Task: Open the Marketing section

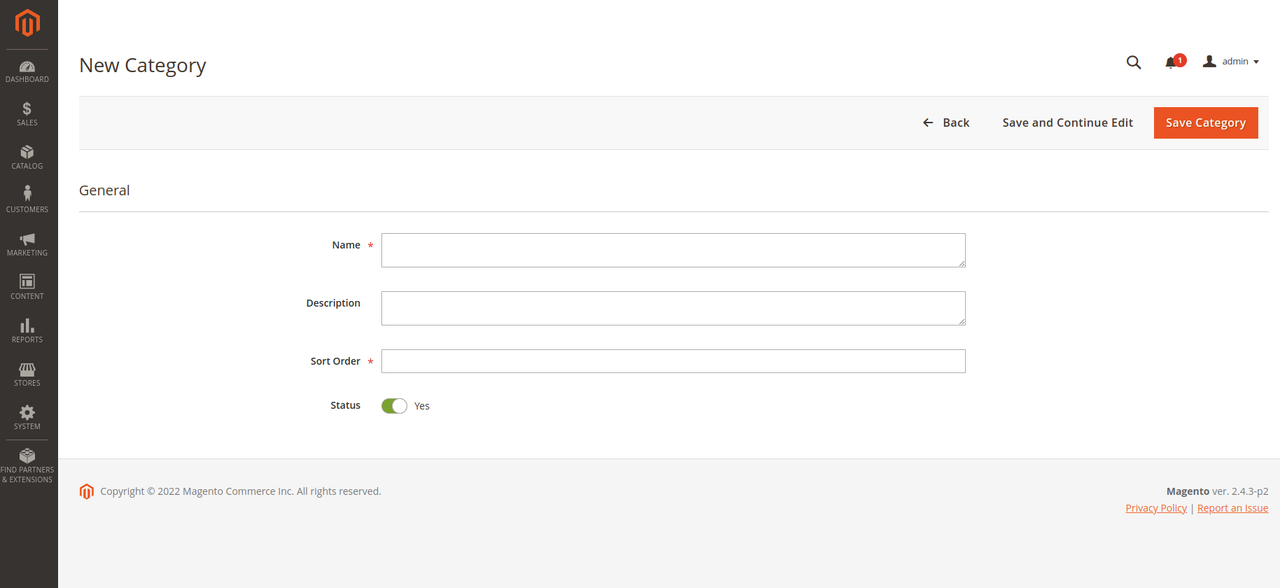Action: [x=26, y=242]
